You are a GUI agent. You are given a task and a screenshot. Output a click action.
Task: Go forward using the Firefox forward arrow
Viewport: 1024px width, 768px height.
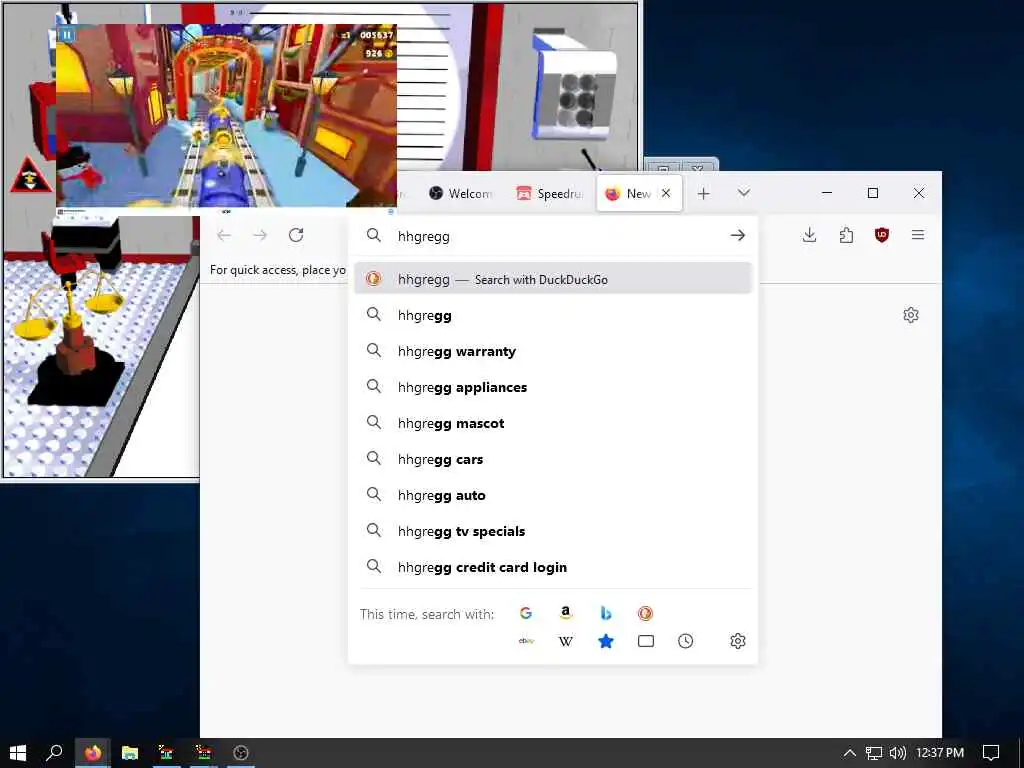(x=260, y=235)
